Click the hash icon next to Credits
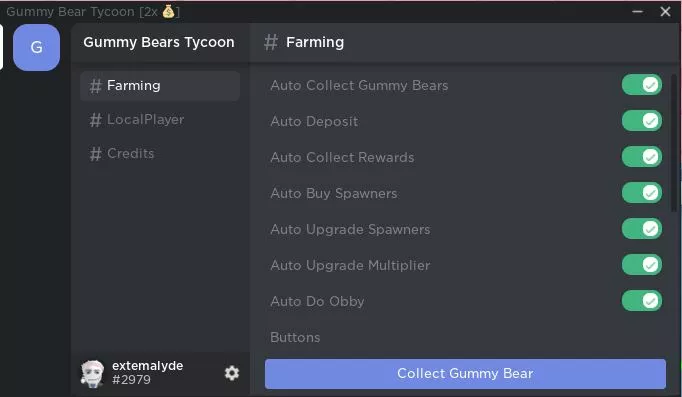 coord(96,154)
